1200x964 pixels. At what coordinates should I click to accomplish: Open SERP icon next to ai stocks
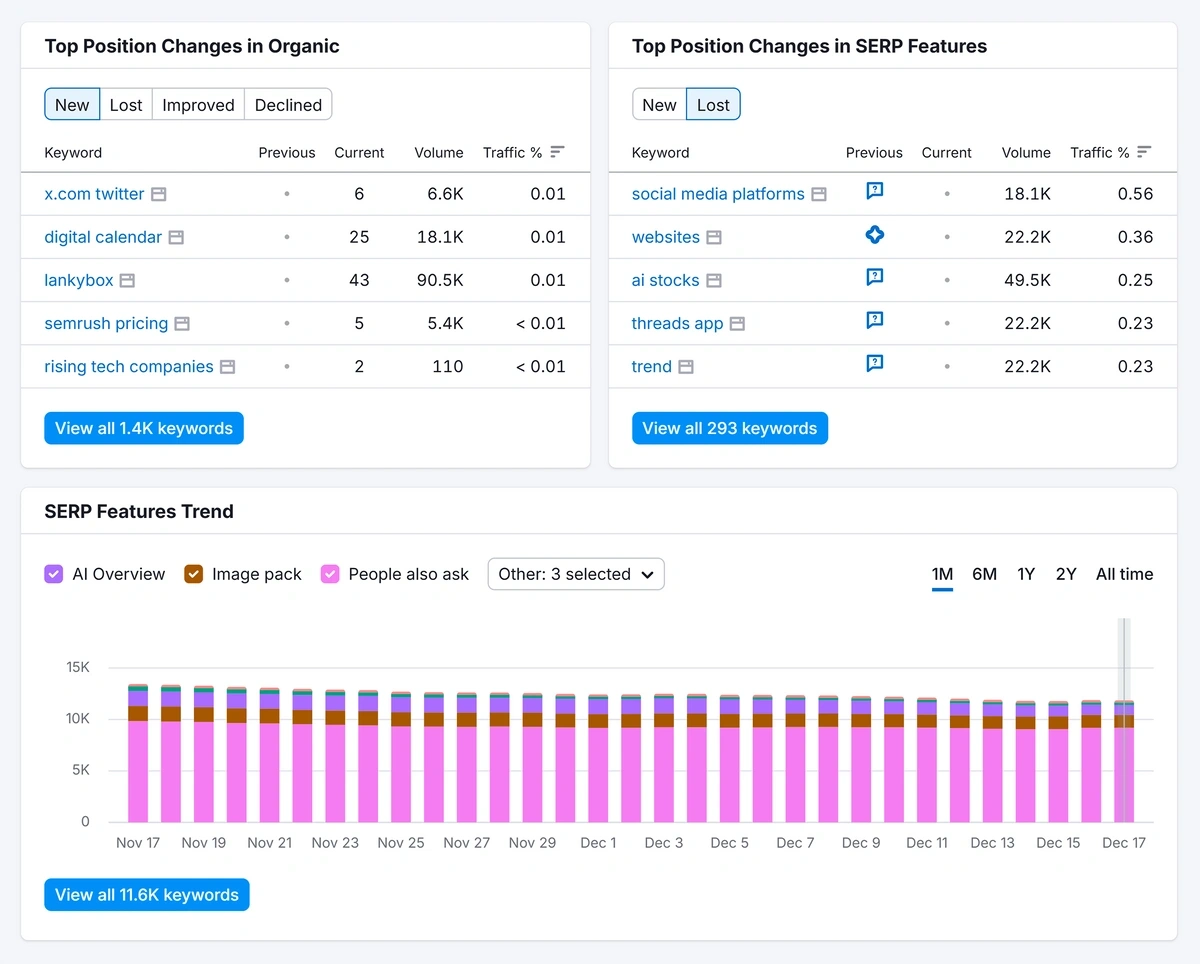(713, 281)
